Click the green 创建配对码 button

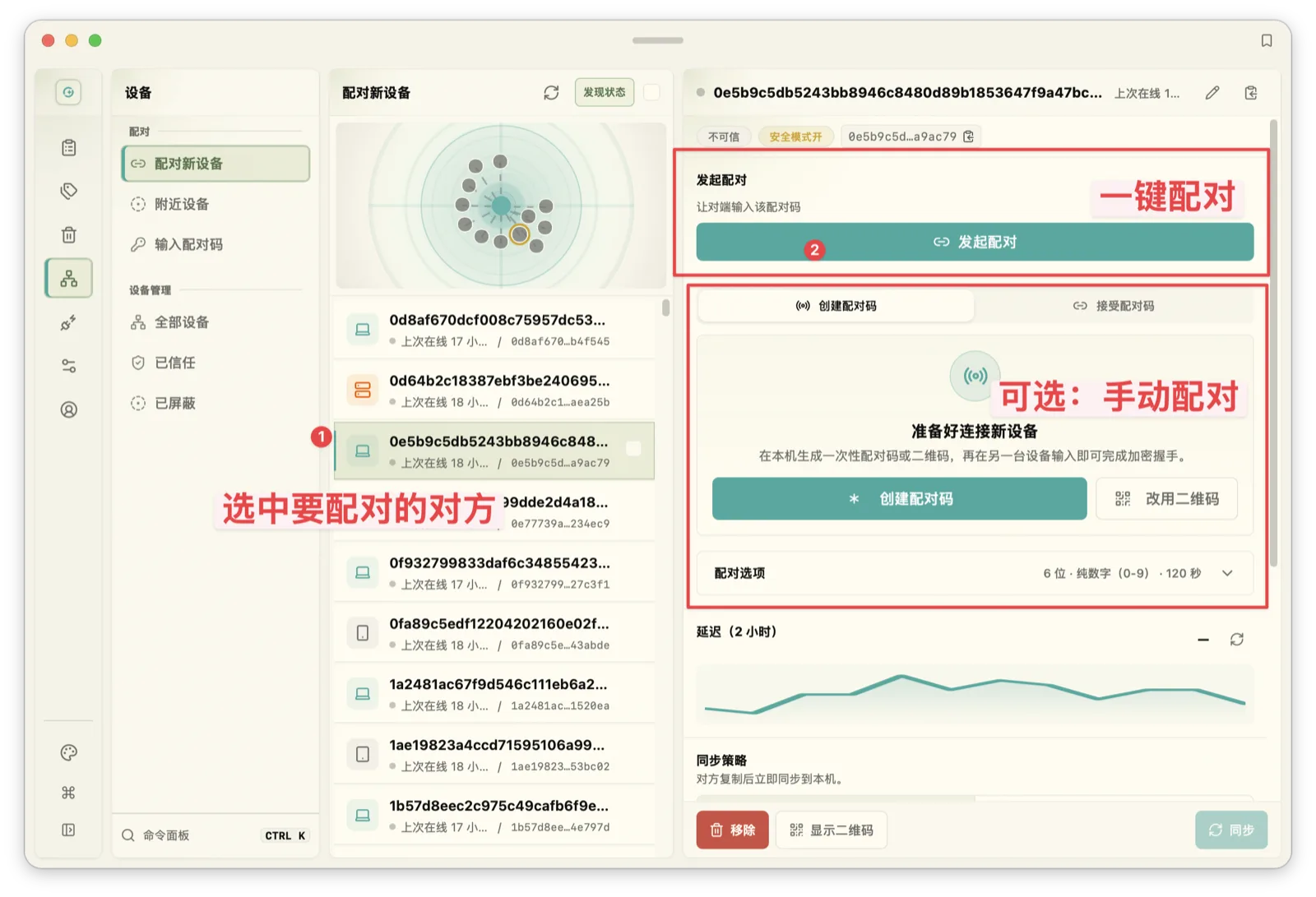pos(899,498)
